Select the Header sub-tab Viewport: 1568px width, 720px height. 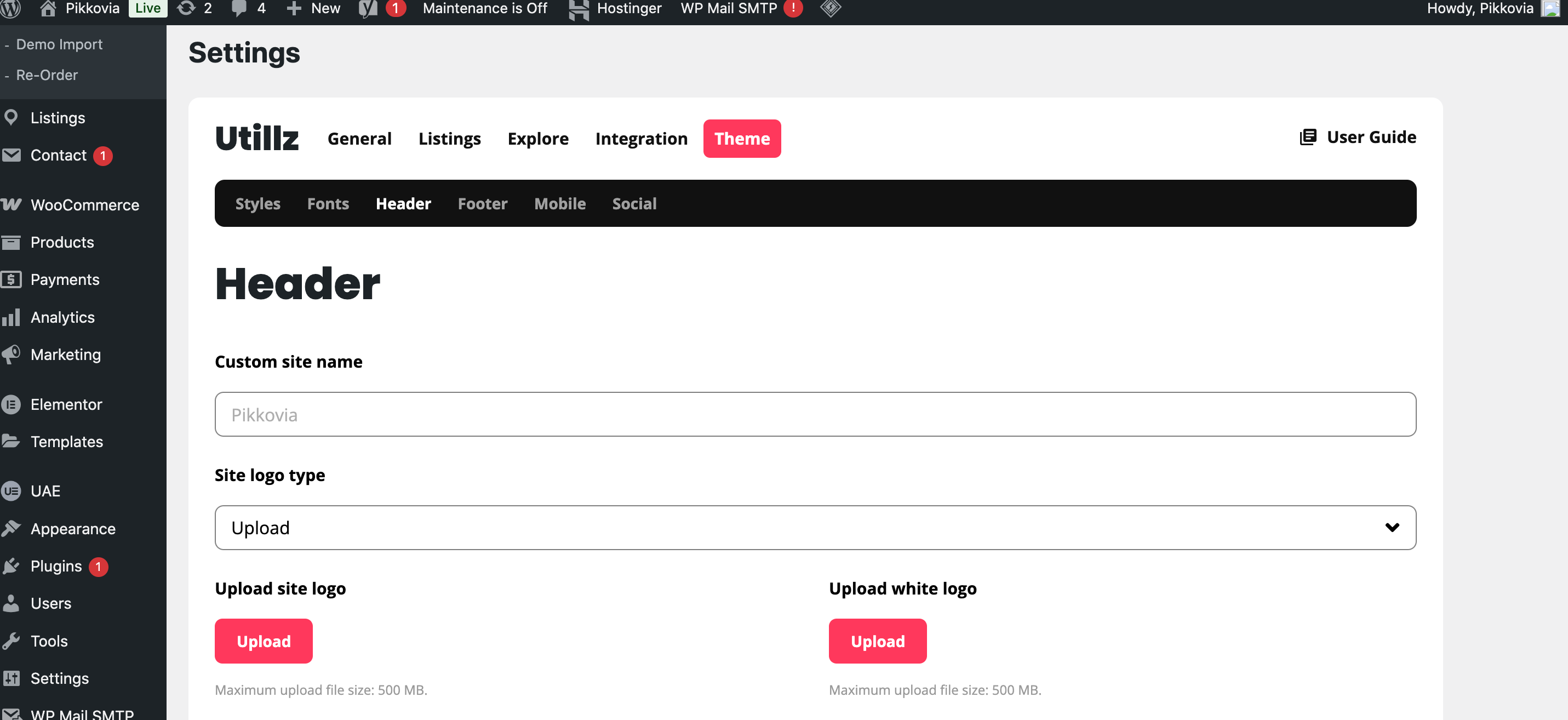(x=403, y=203)
